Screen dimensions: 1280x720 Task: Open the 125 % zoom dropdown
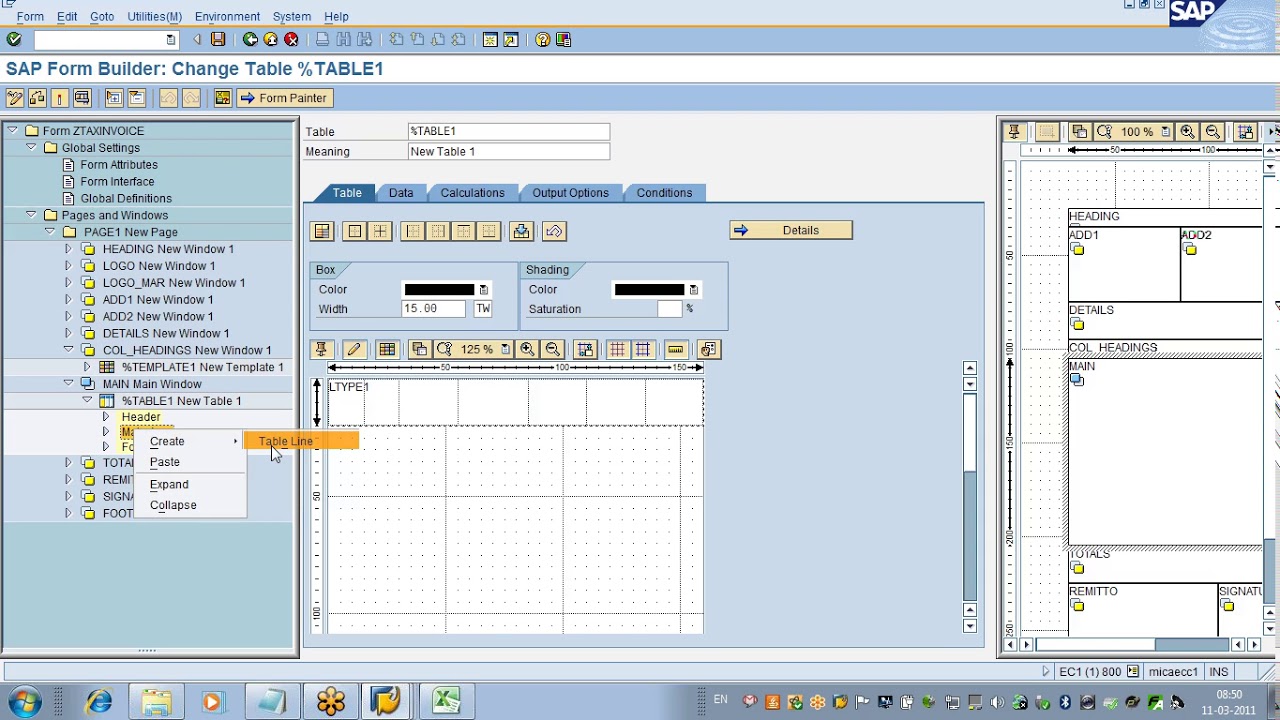505,349
